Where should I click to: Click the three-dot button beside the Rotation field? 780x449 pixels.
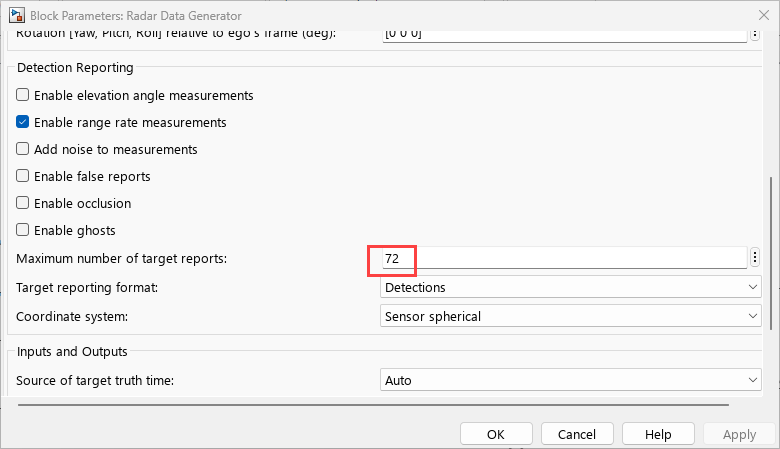click(x=757, y=34)
